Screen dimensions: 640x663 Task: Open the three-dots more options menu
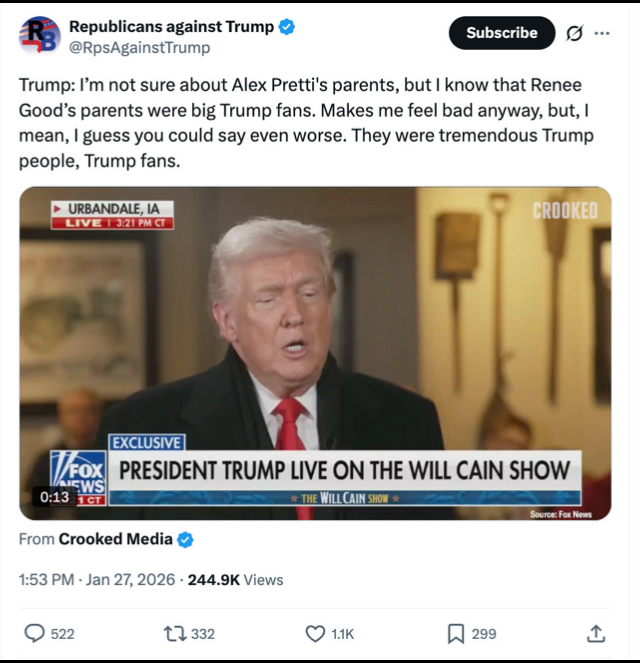coord(602,33)
